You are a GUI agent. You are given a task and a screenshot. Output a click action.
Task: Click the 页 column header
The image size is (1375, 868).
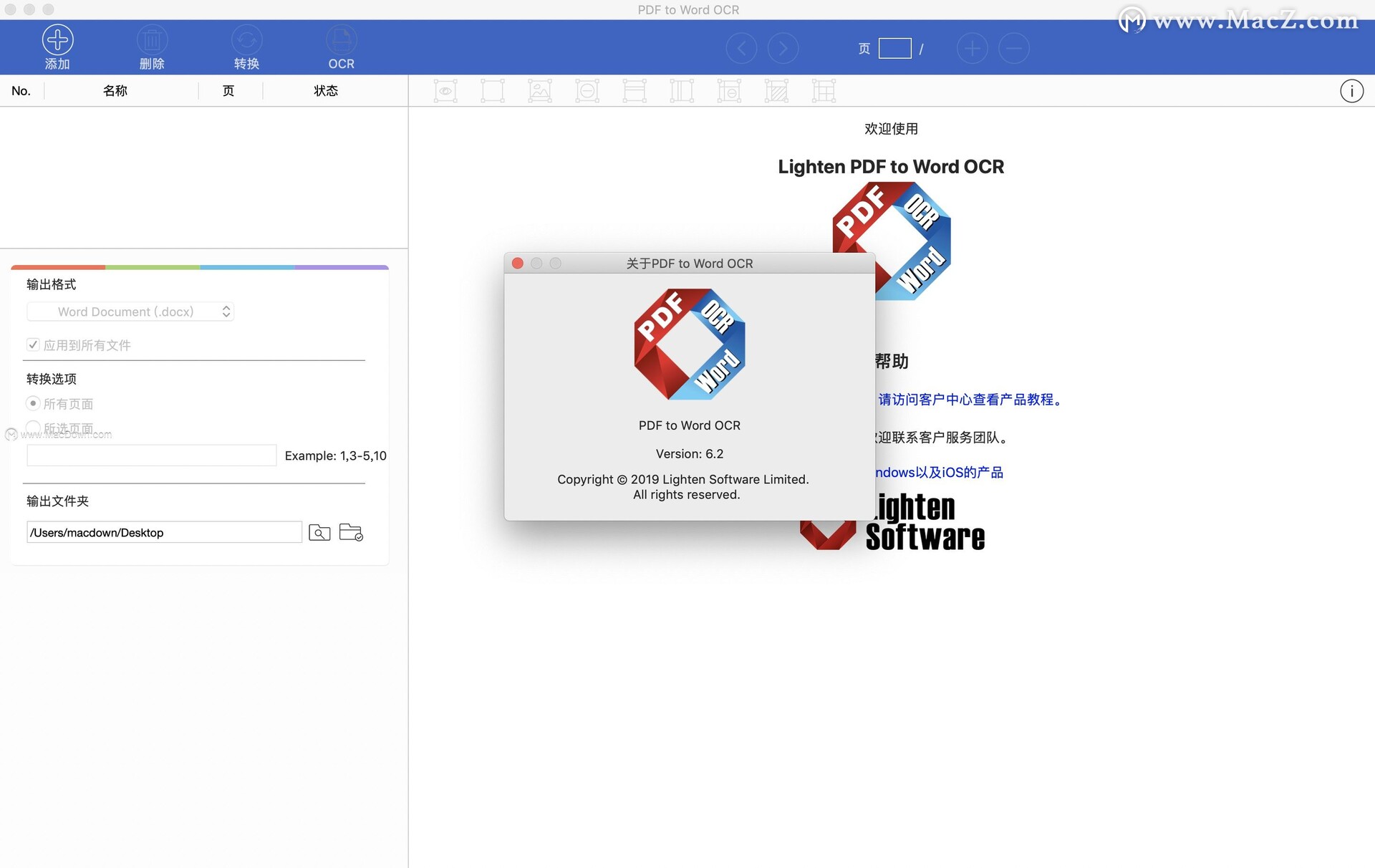coord(228,91)
